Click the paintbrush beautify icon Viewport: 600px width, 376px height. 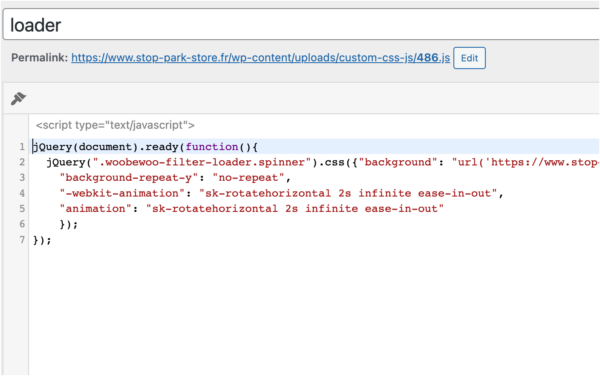point(18,98)
